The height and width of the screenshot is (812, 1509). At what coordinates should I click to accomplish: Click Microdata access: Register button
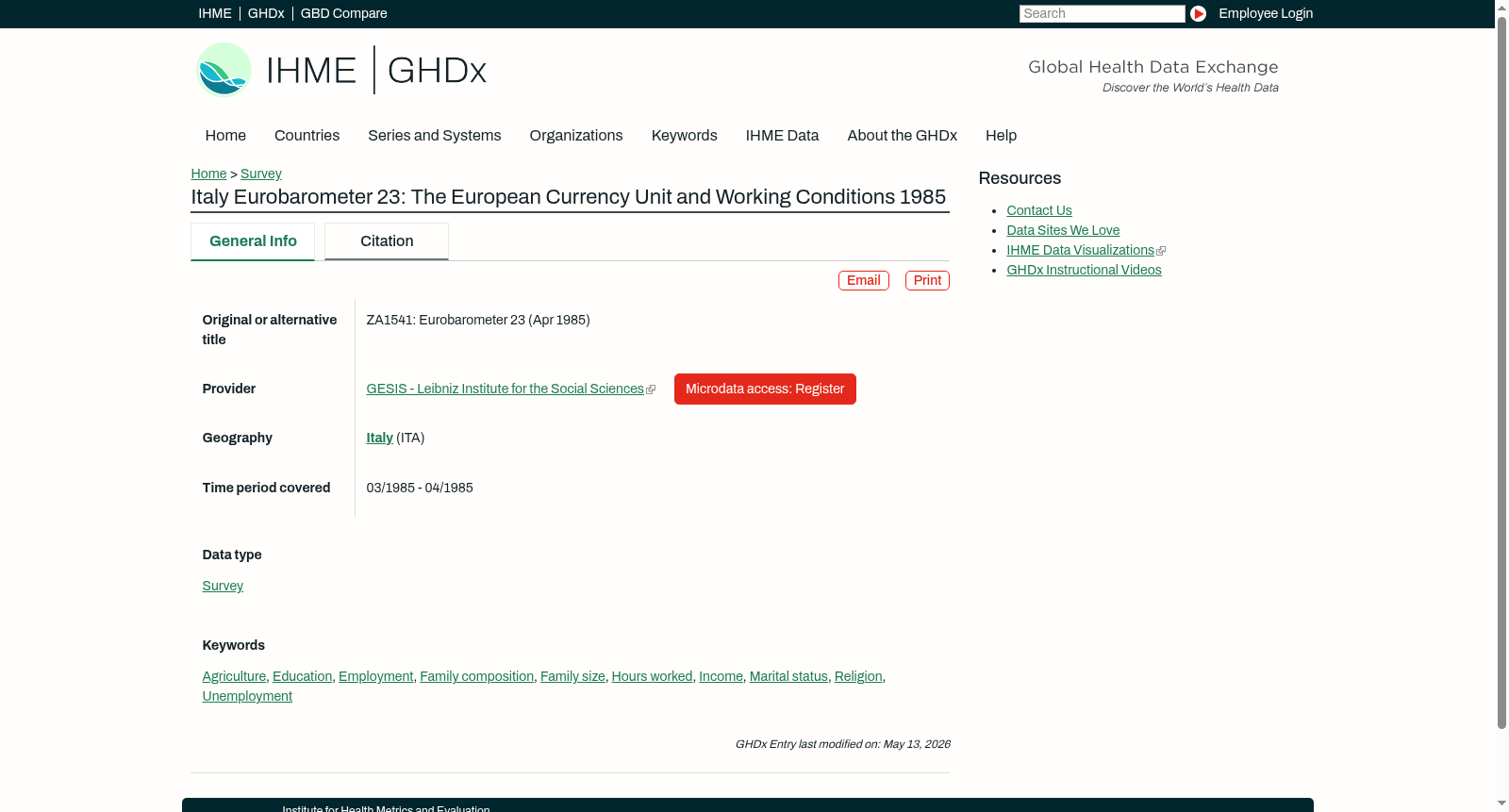(765, 389)
